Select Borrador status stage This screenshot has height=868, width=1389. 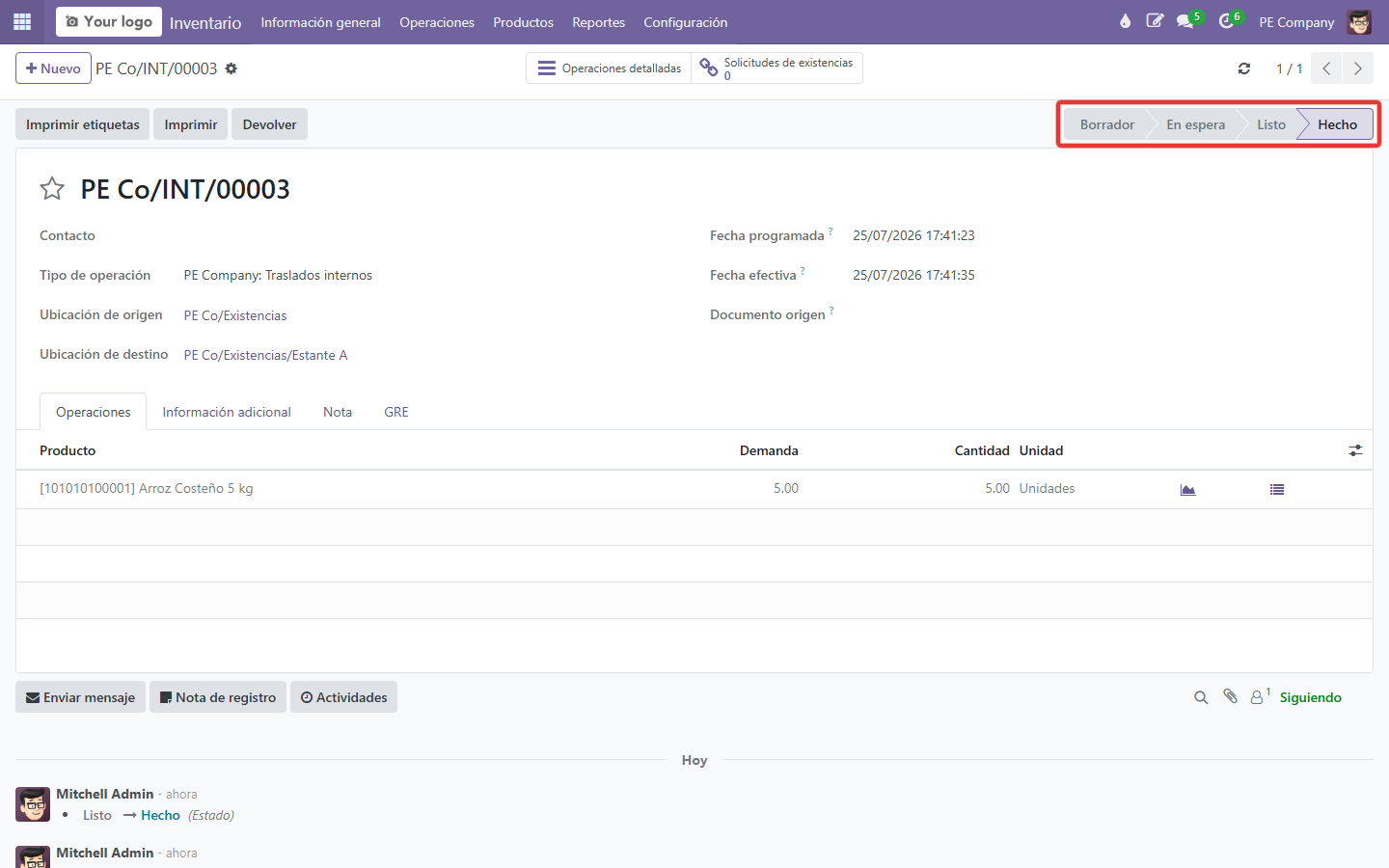click(1106, 124)
